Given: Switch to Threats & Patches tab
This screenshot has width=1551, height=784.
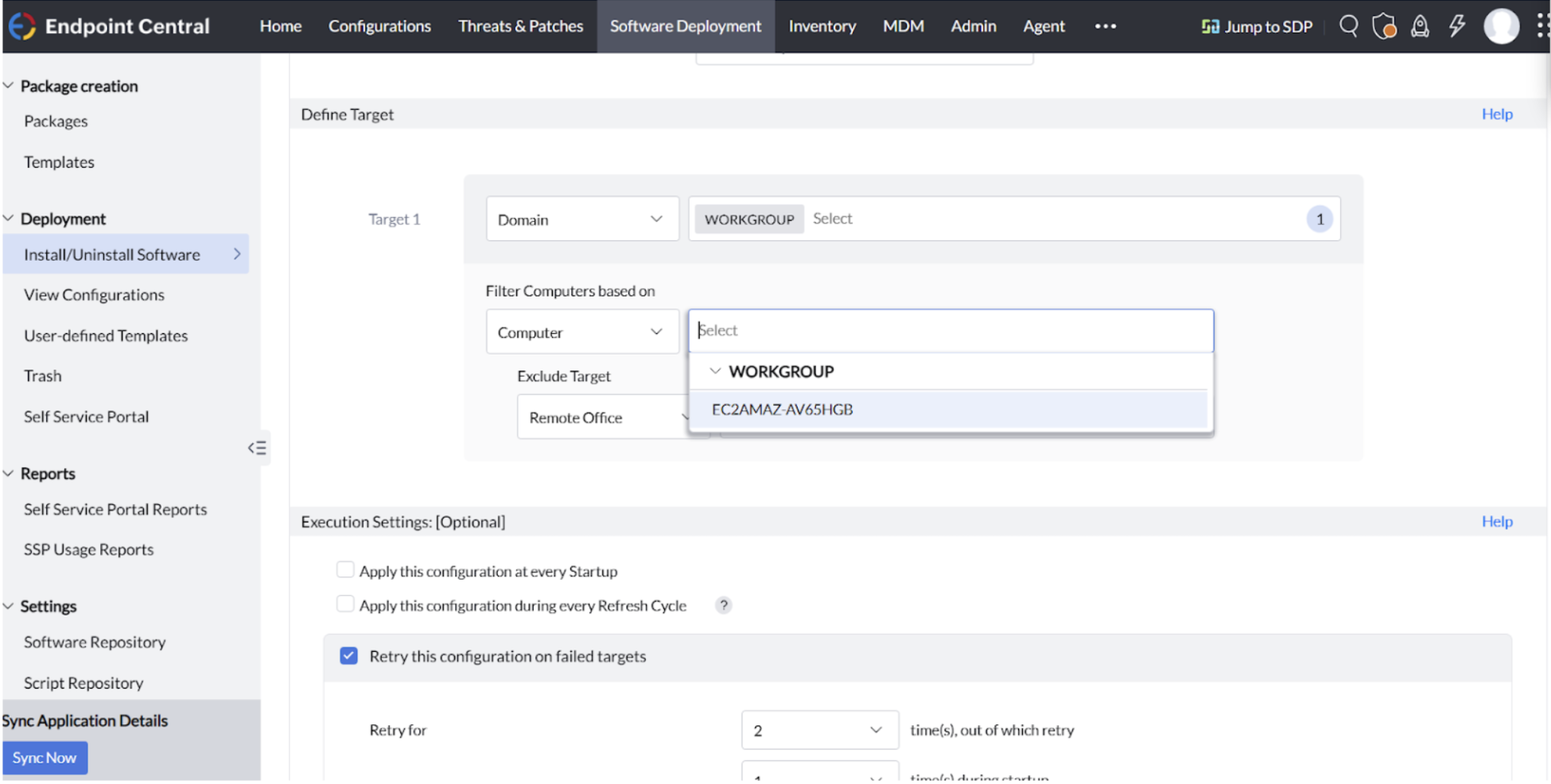Looking at the screenshot, I should click(520, 26).
